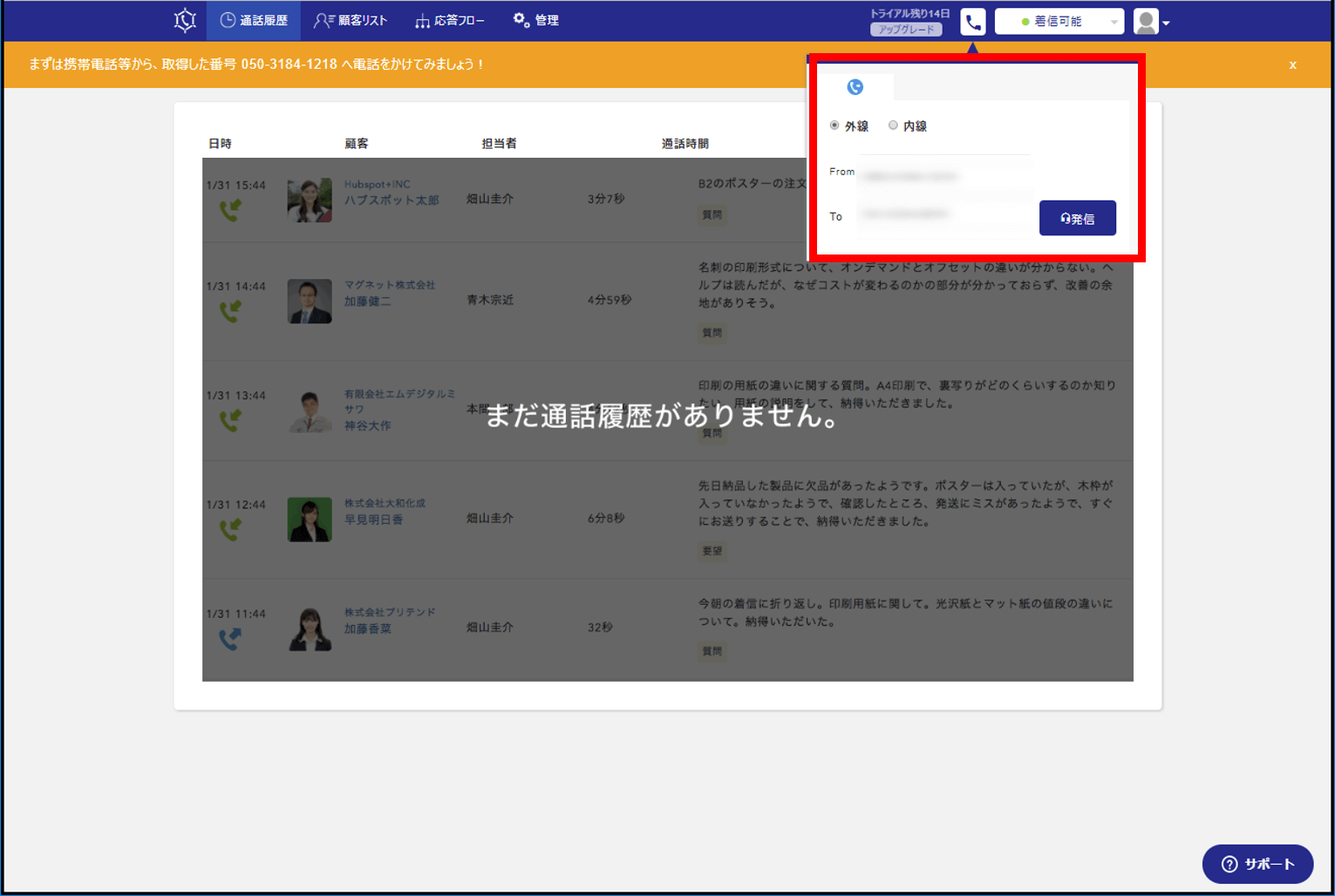The image size is (1335, 896).
Task: Click the call icon for 1/31 14:44
Action: point(230,311)
